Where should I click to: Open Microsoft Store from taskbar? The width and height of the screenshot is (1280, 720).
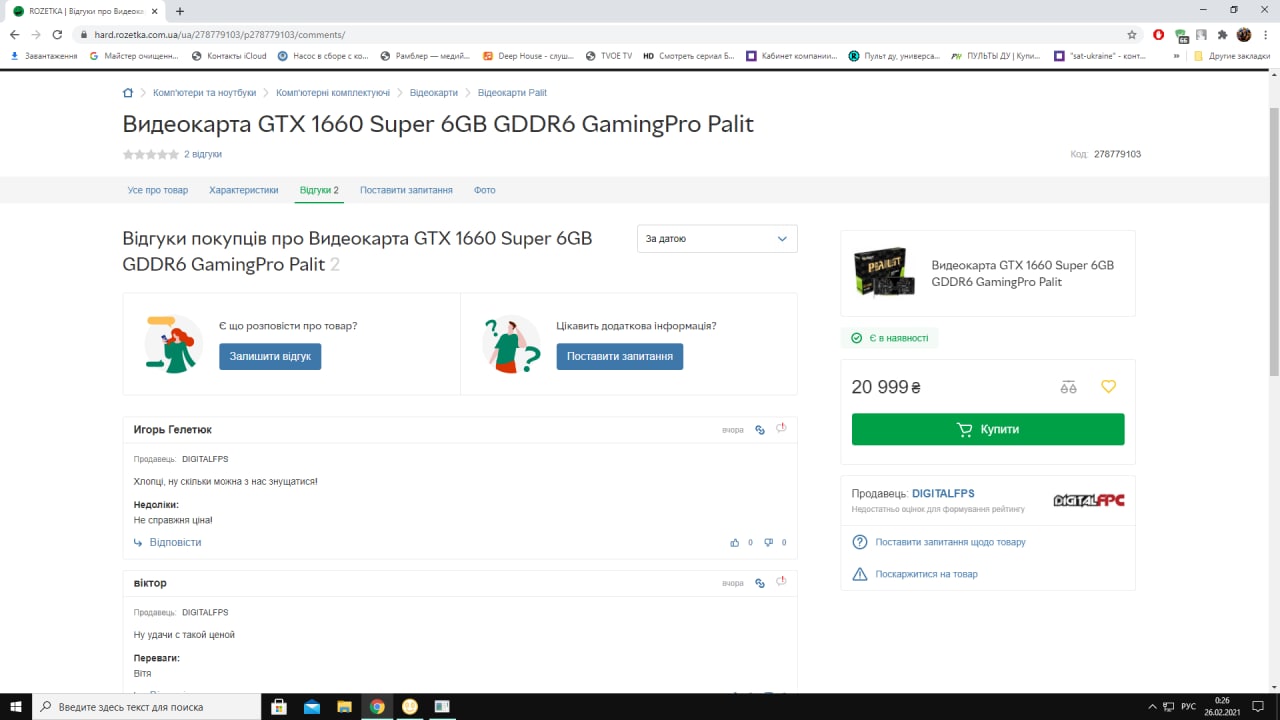click(279, 706)
